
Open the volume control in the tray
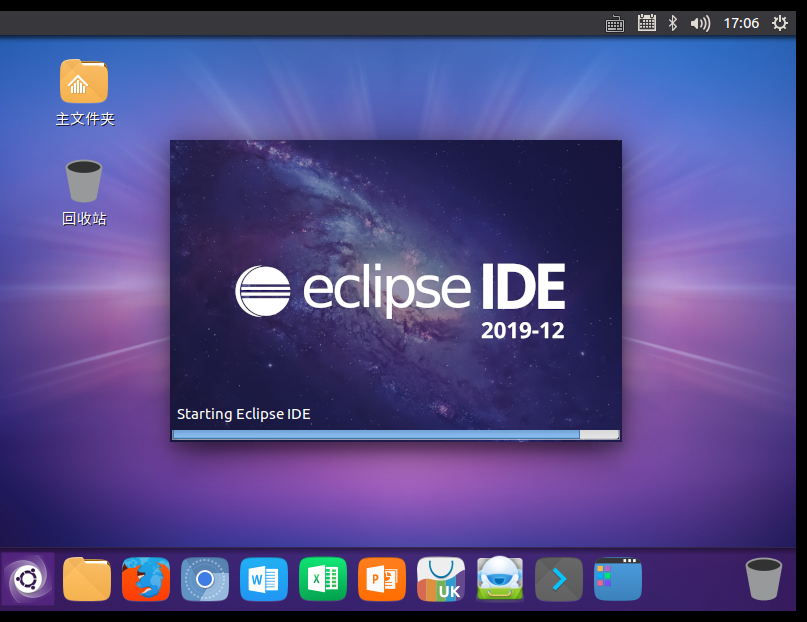tap(700, 23)
